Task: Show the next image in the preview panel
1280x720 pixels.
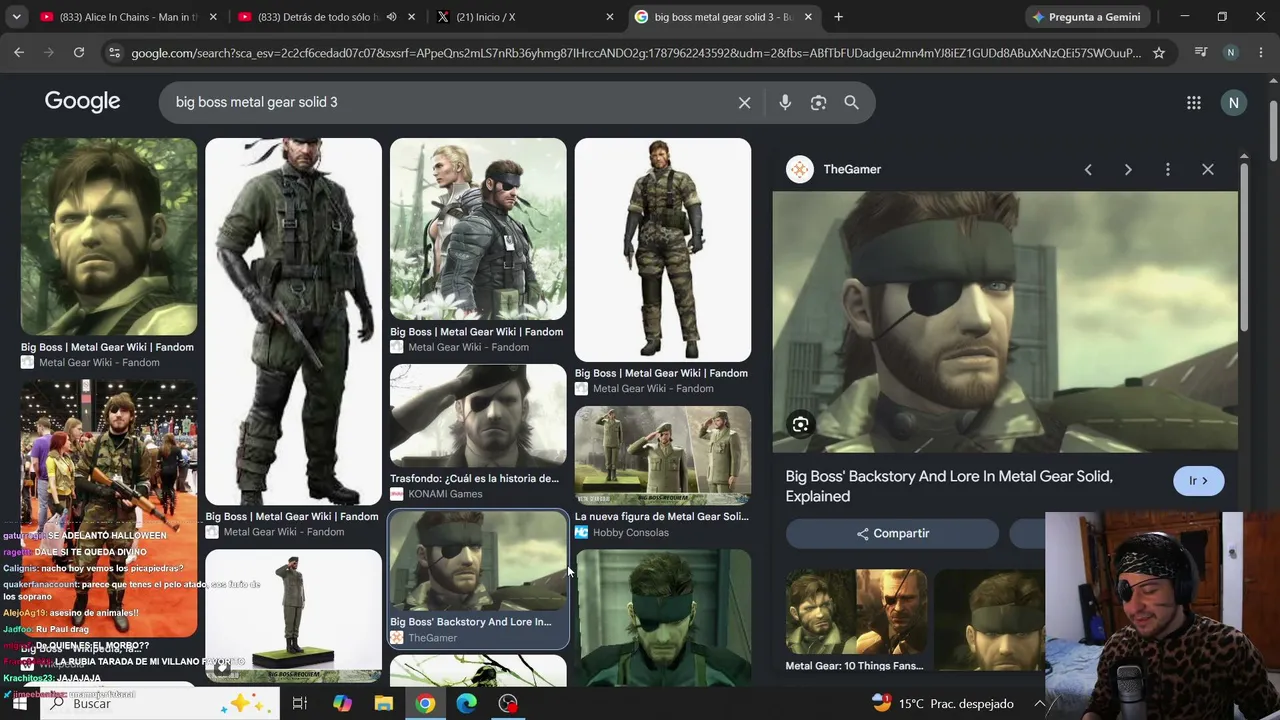Action: click(x=1128, y=170)
